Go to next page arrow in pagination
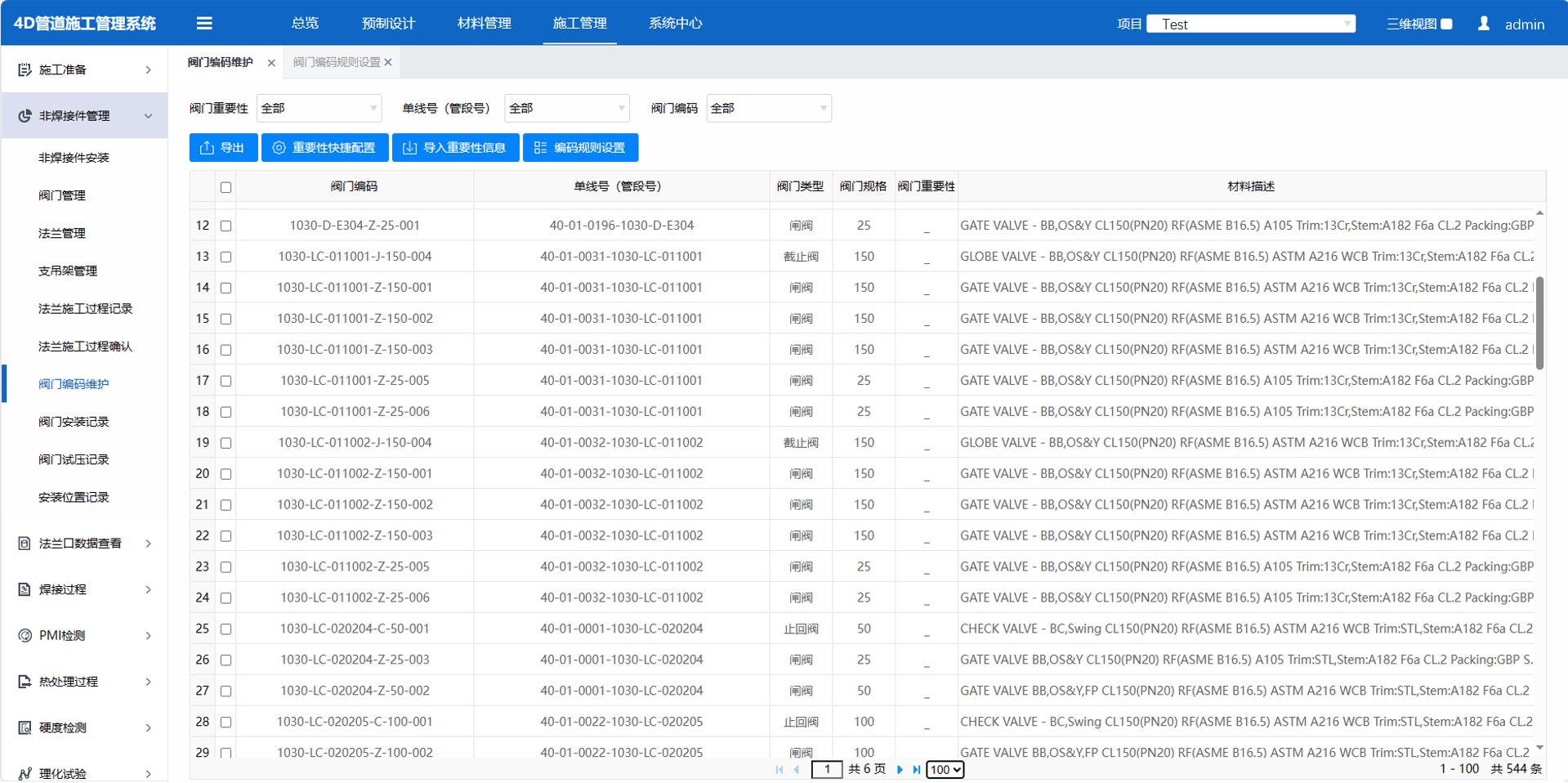1568x783 pixels. tap(900, 769)
